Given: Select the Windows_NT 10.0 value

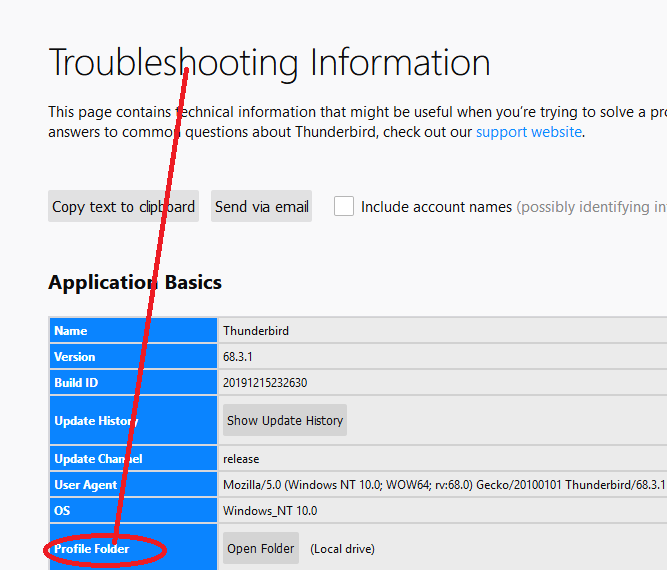Looking at the screenshot, I should point(270,510).
